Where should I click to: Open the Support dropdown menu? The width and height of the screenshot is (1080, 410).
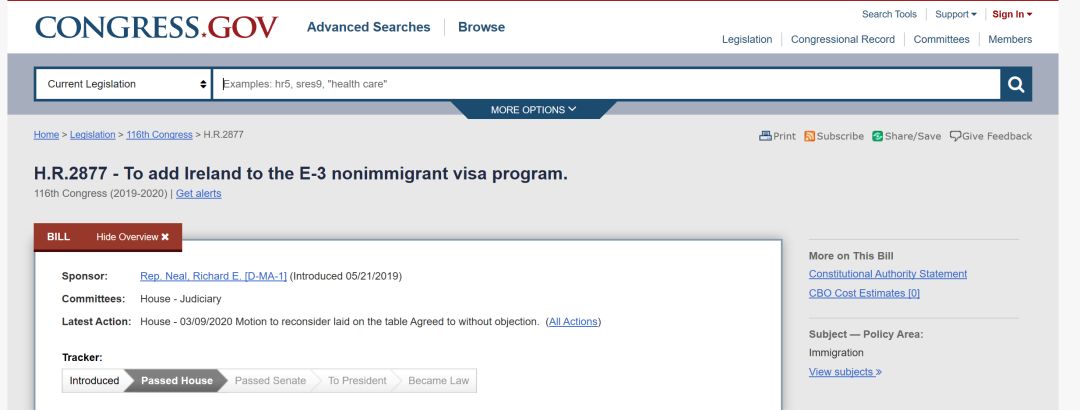pyautogui.click(x=956, y=14)
